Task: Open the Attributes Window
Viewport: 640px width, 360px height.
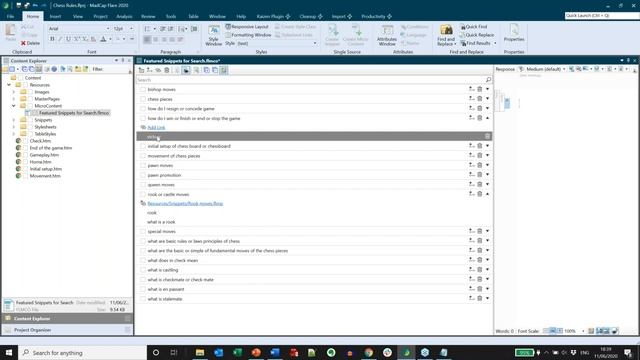Action: point(387,36)
